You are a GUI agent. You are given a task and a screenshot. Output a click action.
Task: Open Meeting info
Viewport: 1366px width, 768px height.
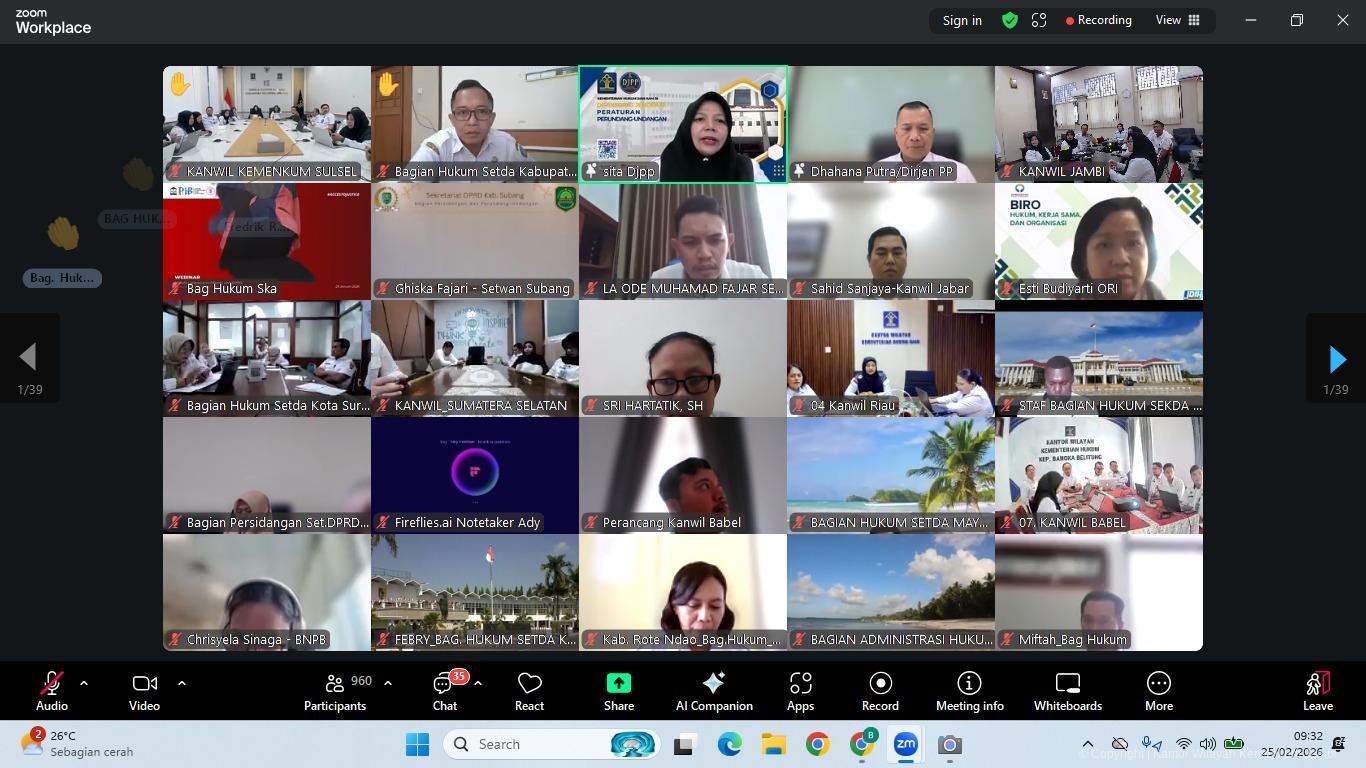coord(969,691)
